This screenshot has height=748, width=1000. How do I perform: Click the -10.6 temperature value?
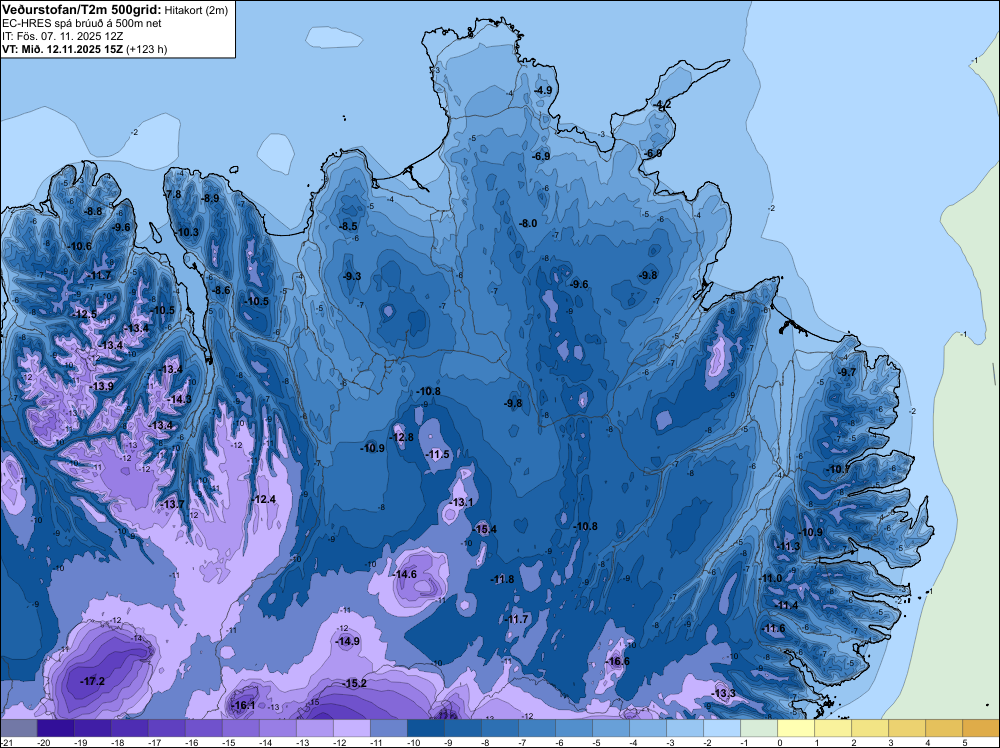click(x=80, y=247)
